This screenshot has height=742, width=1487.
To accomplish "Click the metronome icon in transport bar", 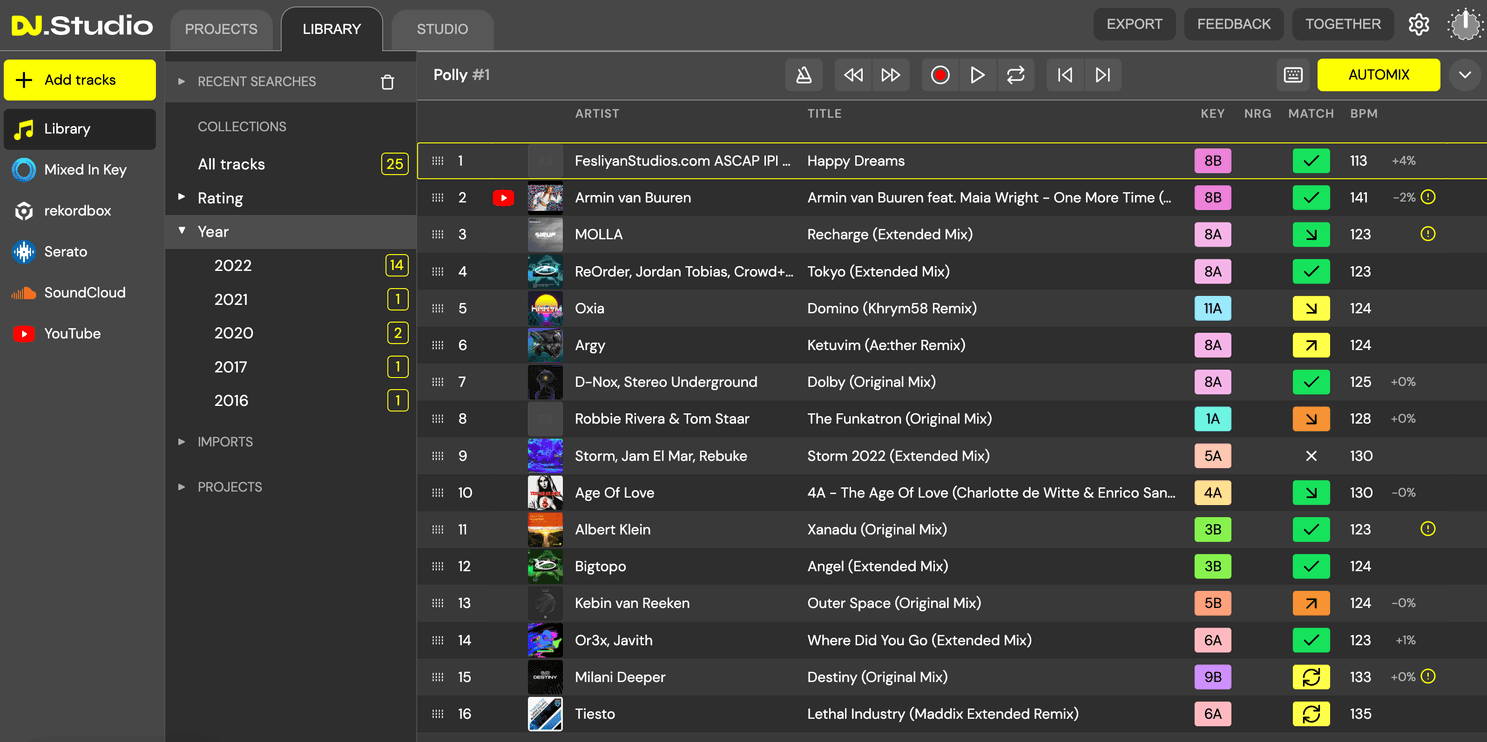I will click(803, 75).
